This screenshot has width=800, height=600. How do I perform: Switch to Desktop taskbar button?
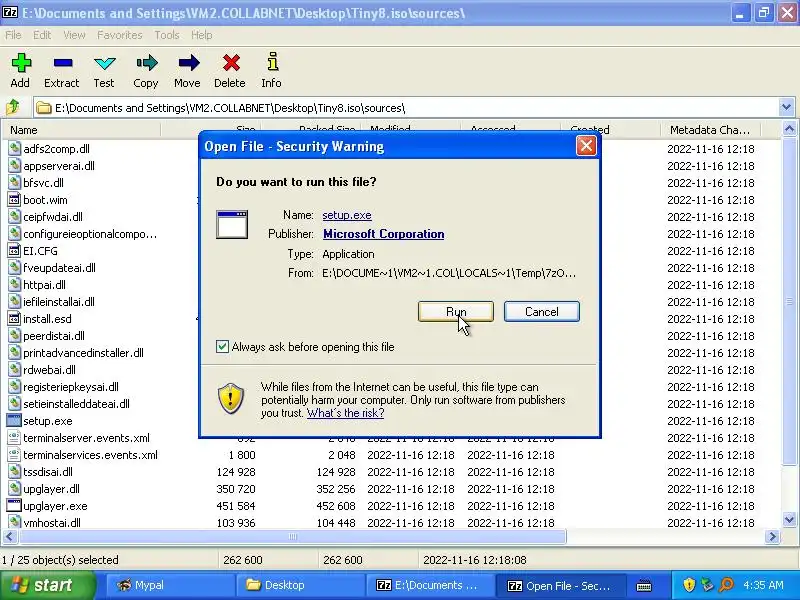click(300, 585)
